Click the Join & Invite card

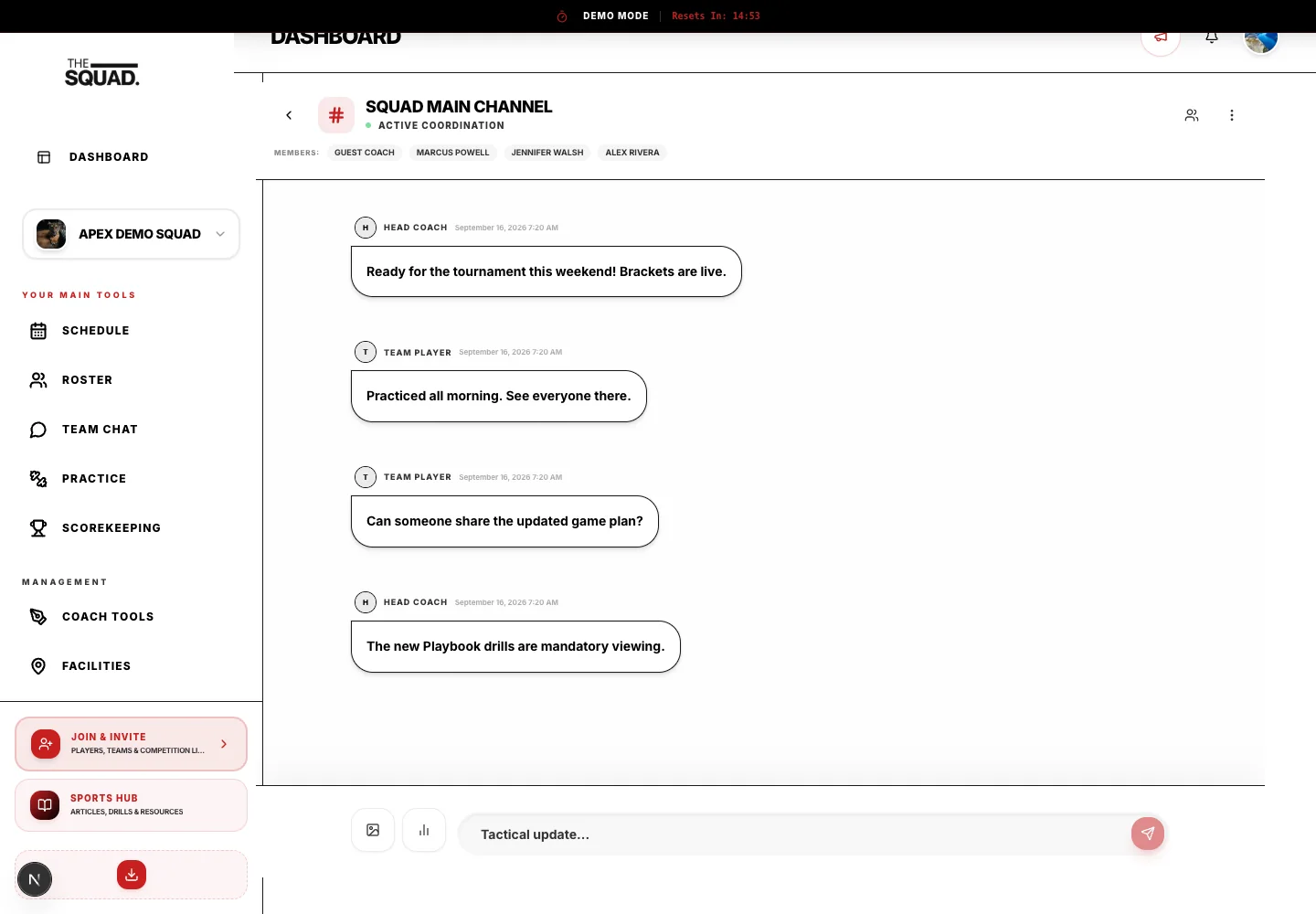(131, 744)
